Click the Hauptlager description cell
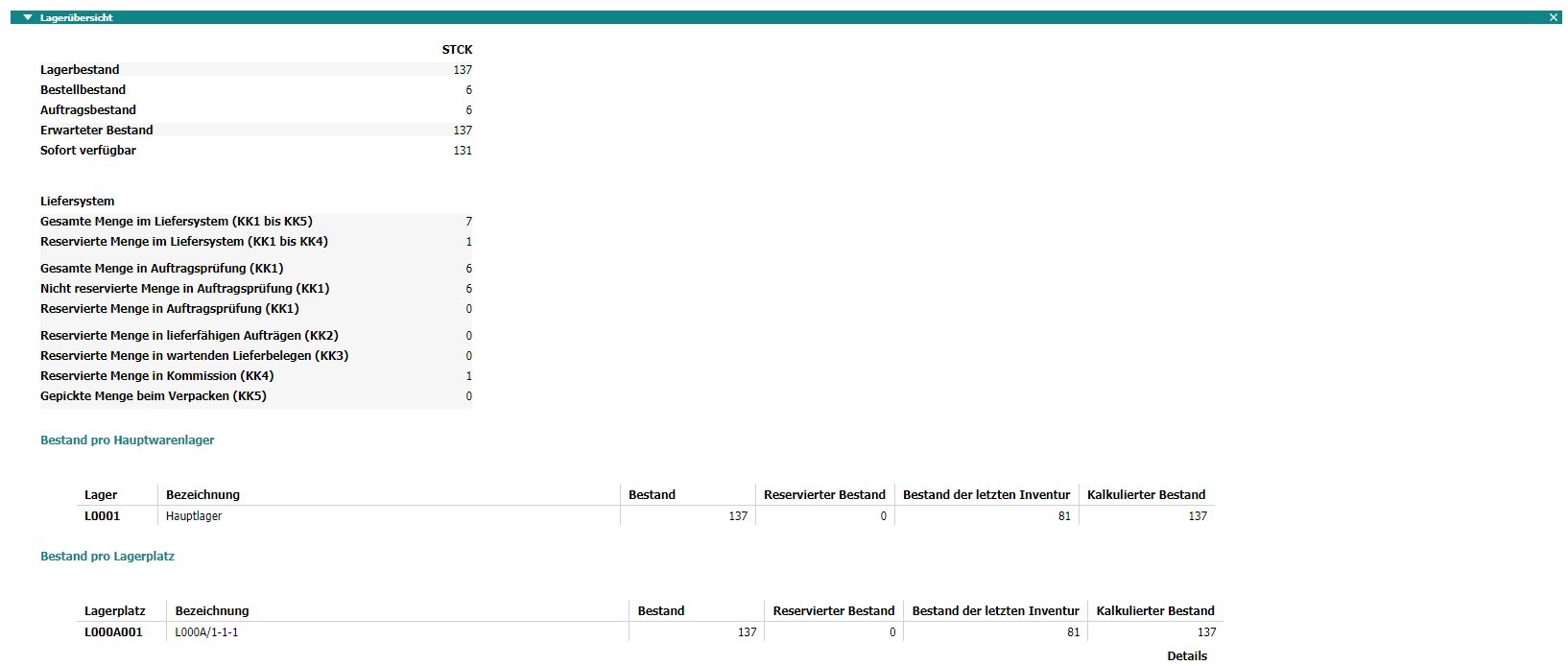1568x666 pixels. tap(194, 516)
